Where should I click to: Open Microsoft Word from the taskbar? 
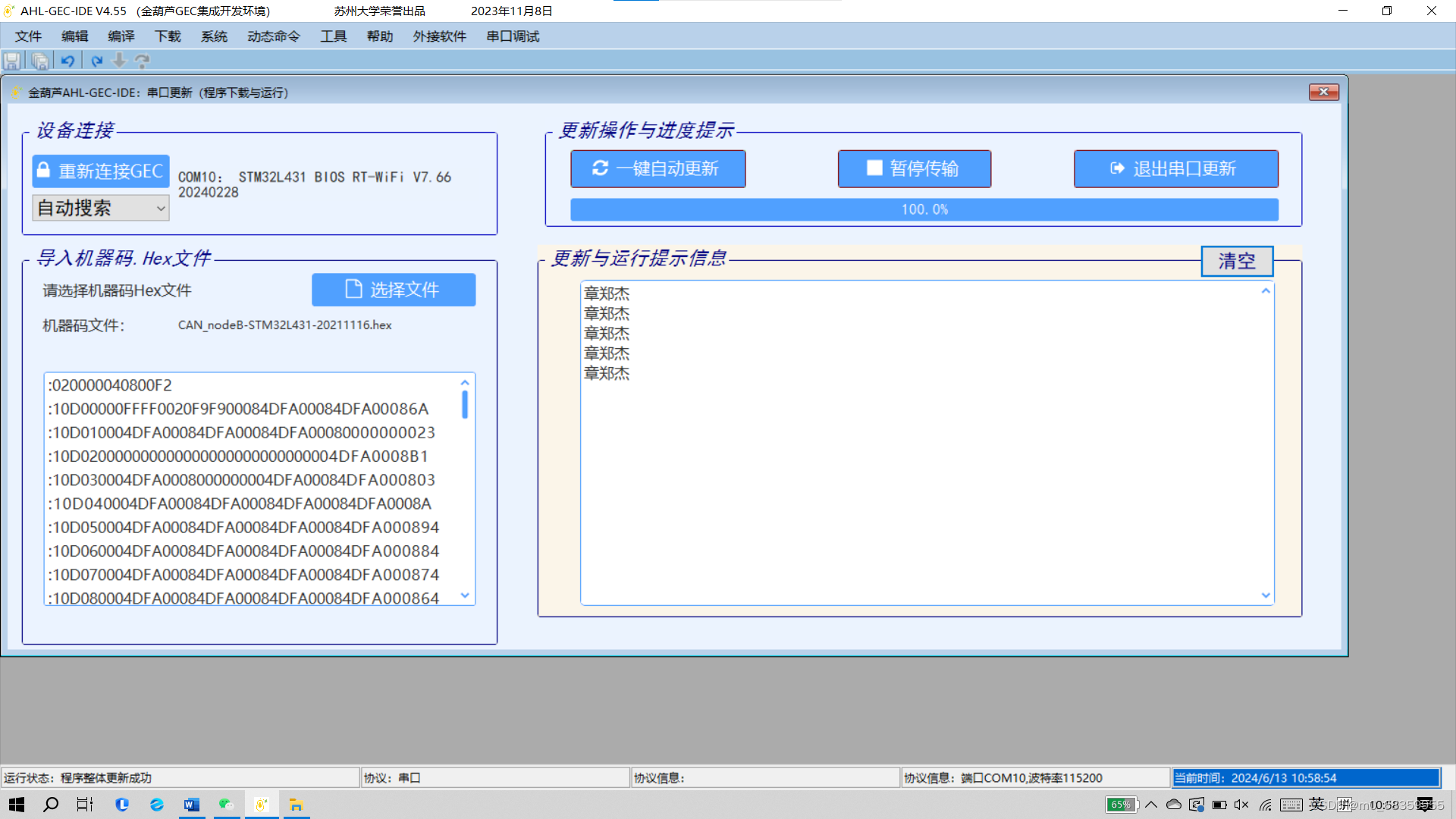point(191,805)
